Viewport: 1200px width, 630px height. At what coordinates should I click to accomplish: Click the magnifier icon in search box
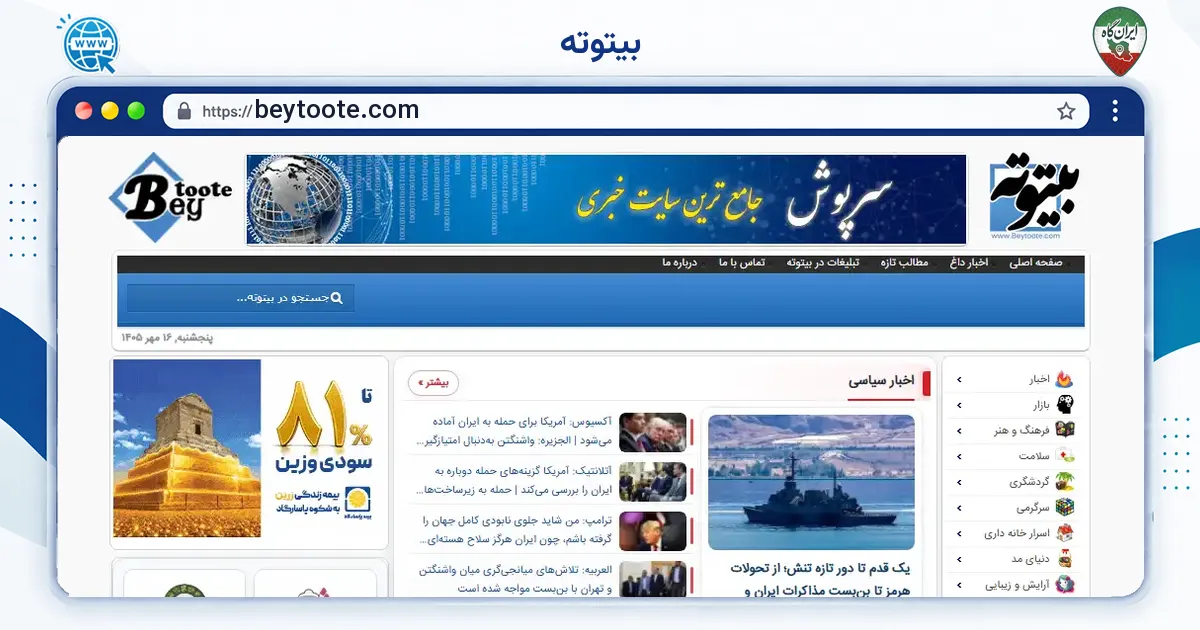pyautogui.click(x=336, y=298)
